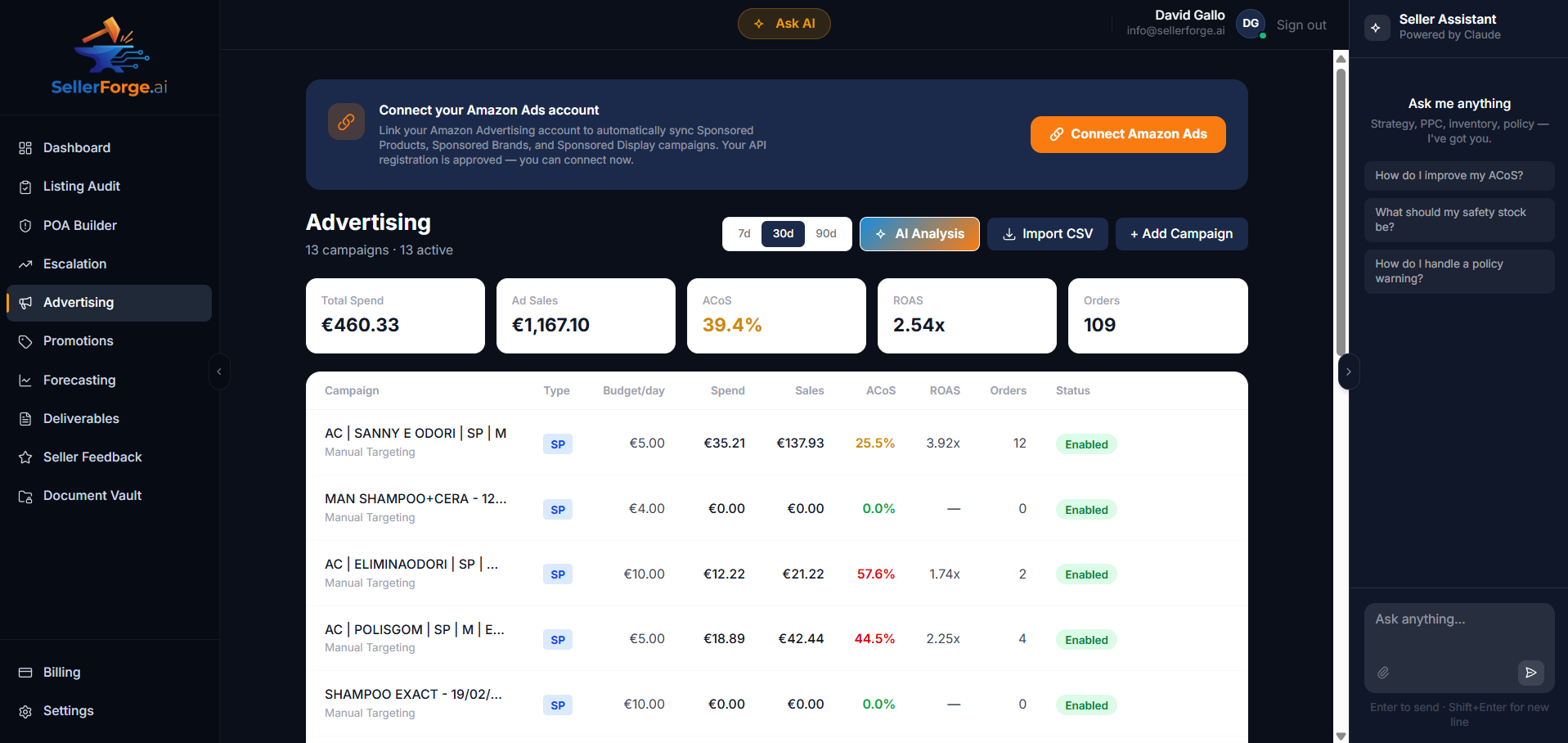
Task: Click the Escalation arrow icon
Action: pos(25,263)
